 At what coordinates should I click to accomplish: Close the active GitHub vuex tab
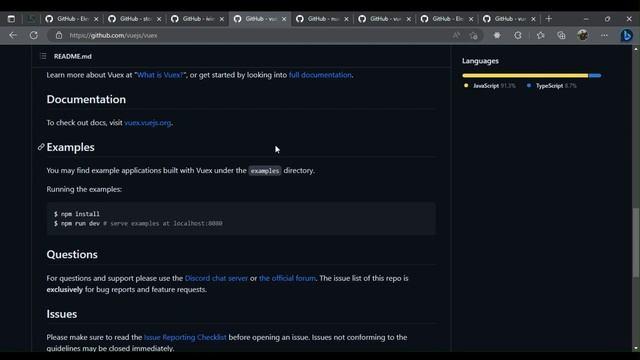[284, 19]
